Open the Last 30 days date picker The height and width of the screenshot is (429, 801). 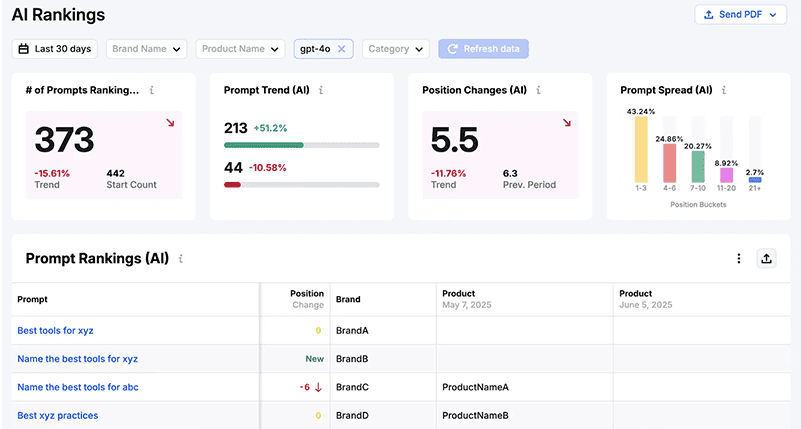[55, 49]
